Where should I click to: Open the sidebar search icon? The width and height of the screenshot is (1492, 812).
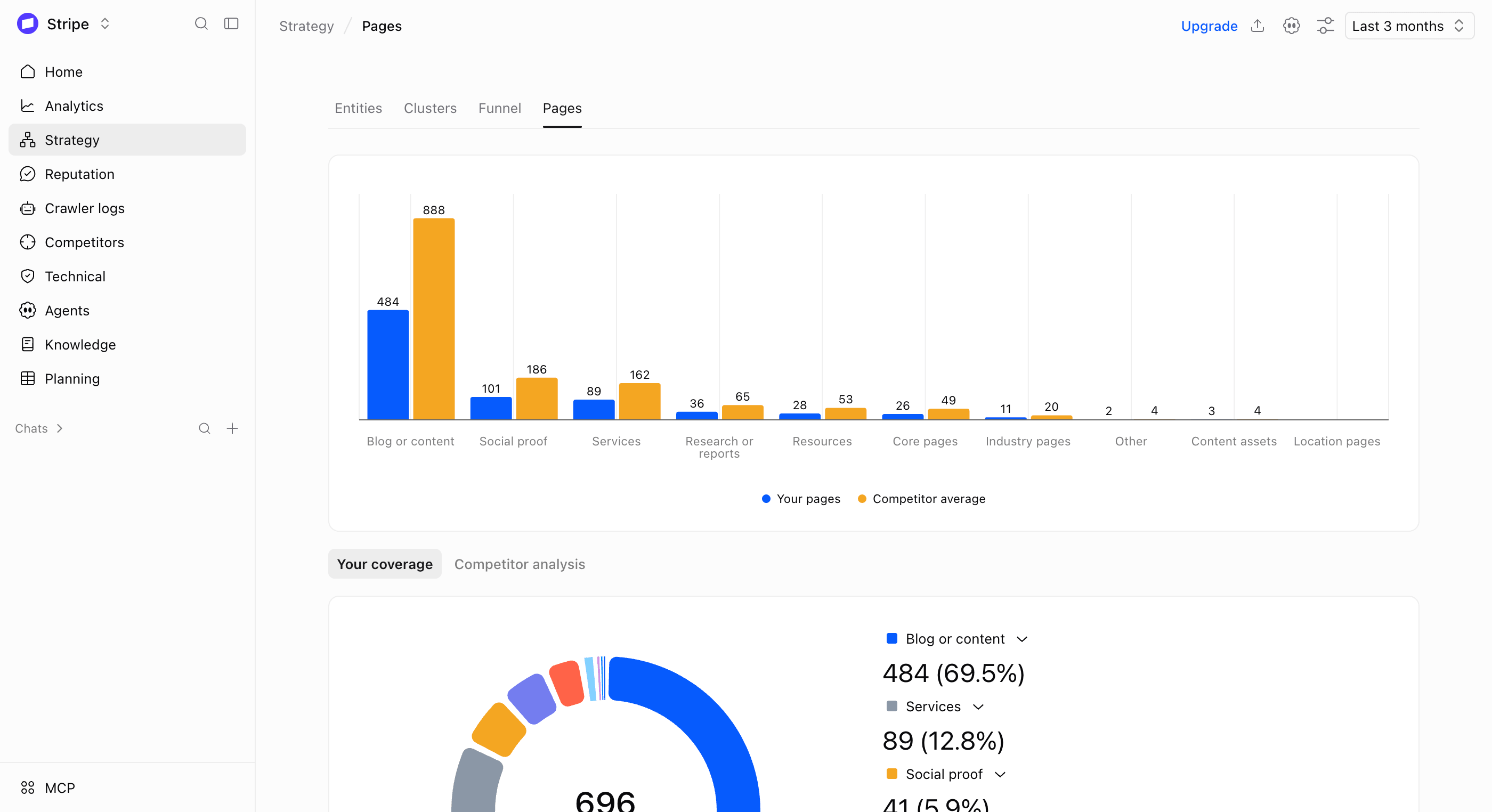pyautogui.click(x=201, y=24)
